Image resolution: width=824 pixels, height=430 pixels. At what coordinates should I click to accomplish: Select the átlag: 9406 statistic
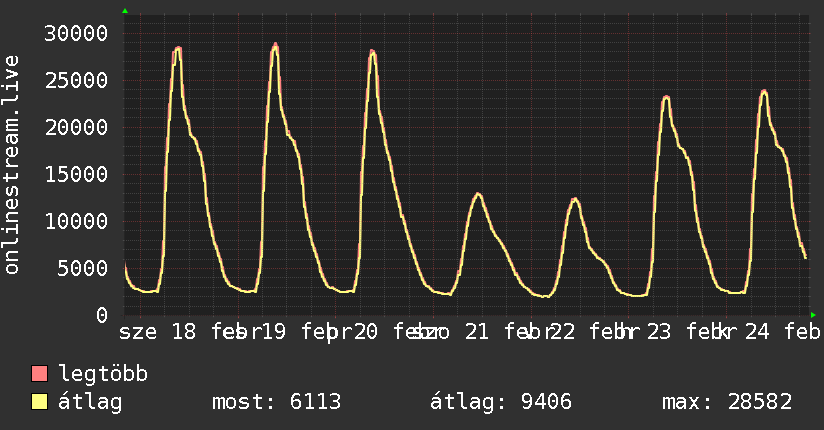coord(501,402)
